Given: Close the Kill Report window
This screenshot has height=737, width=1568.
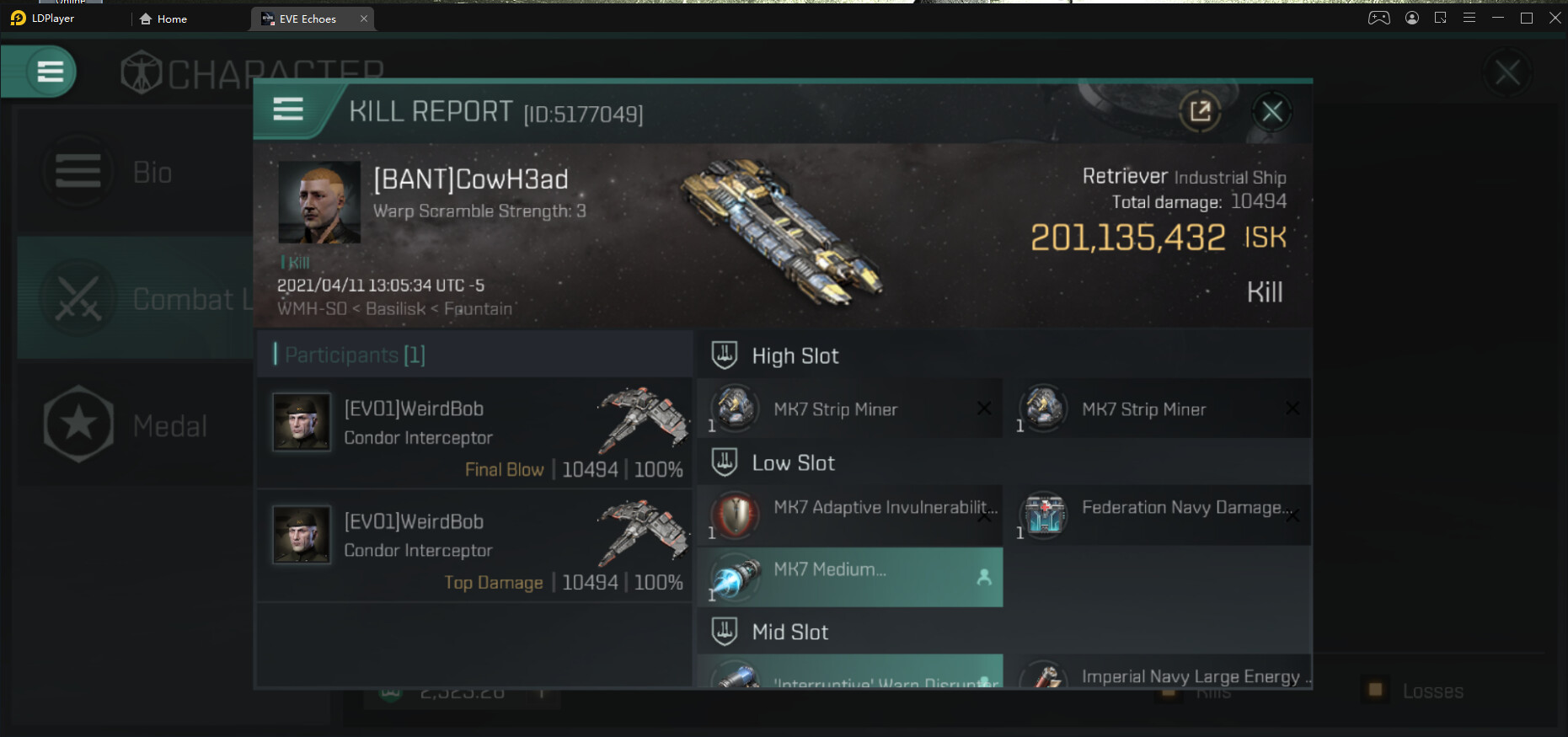Looking at the screenshot, I should (1271, 111).
